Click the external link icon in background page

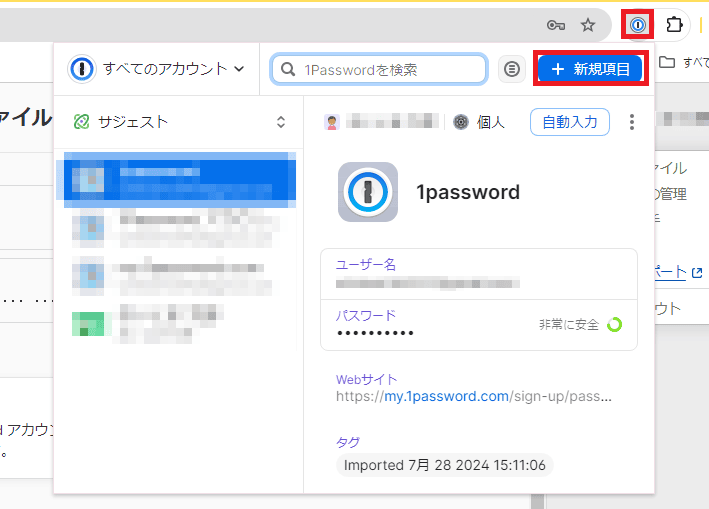tap(697, 273)
